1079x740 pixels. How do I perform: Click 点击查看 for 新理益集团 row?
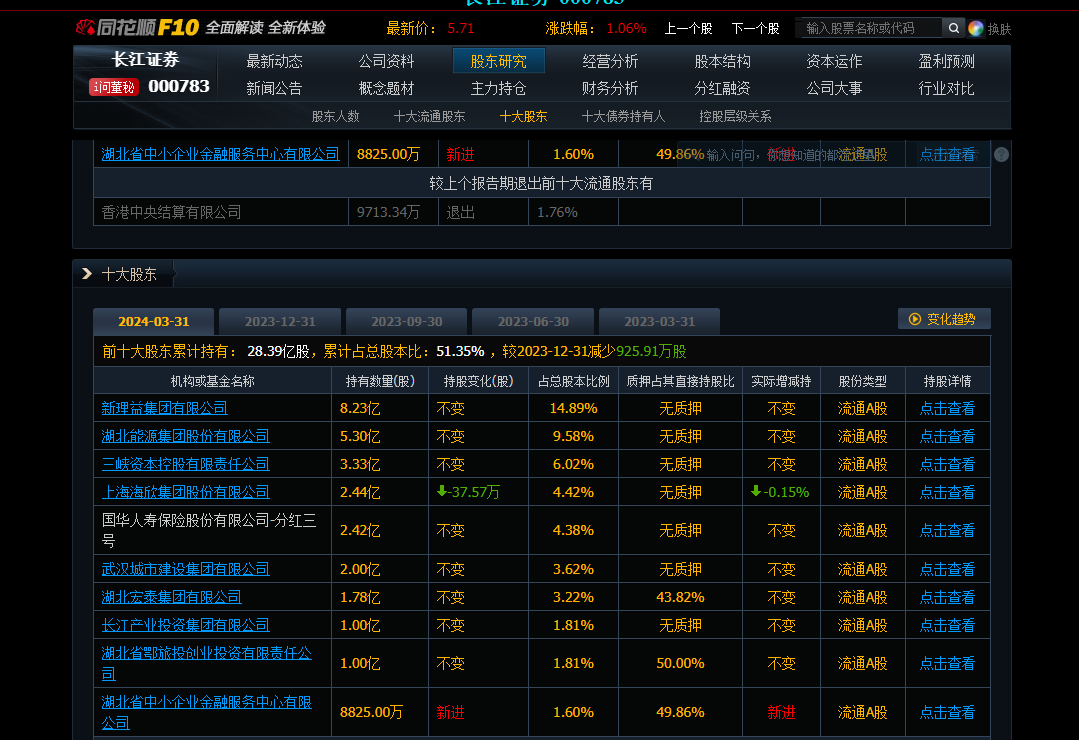tap(948, 408)
